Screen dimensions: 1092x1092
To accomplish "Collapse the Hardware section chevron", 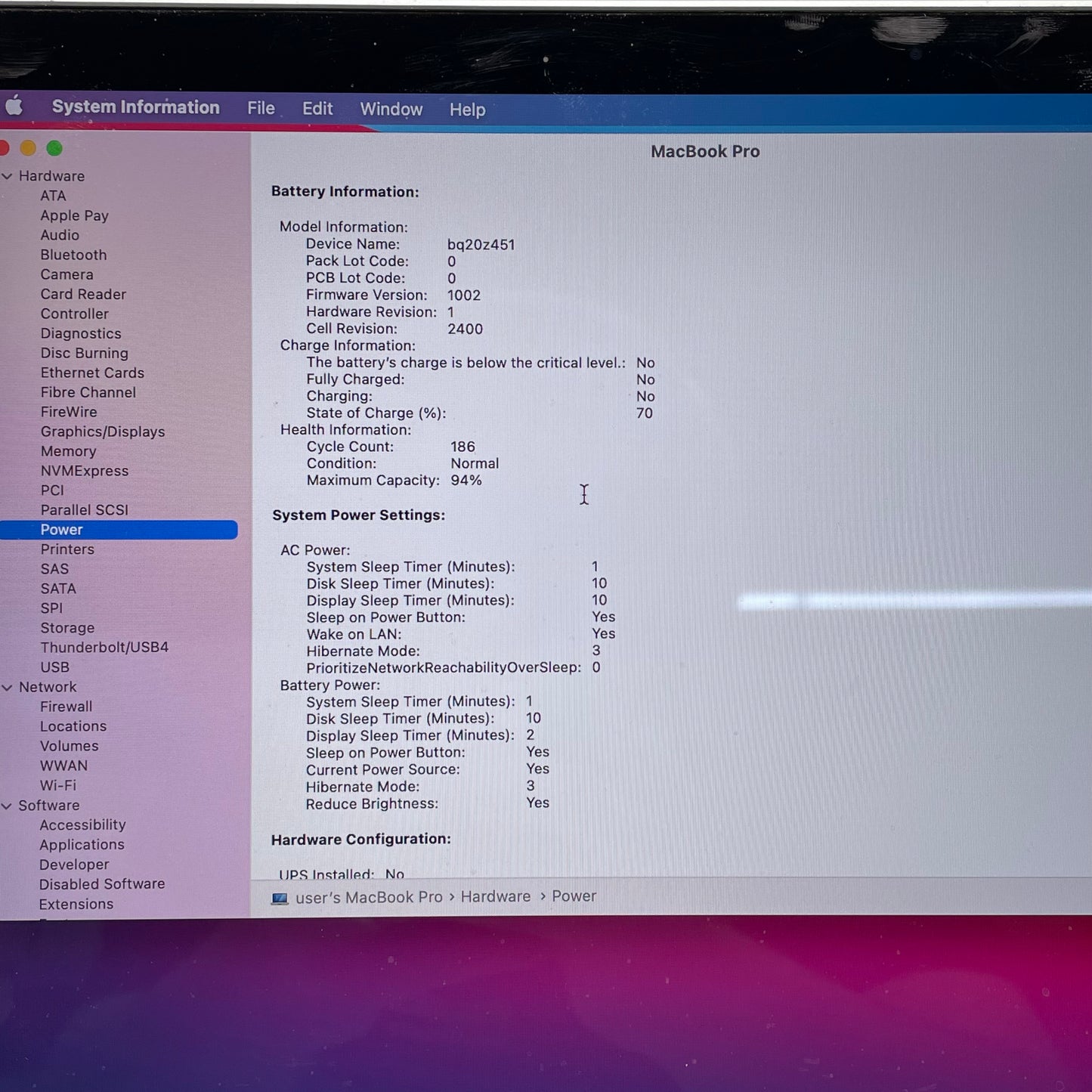I will click(8, 176).
